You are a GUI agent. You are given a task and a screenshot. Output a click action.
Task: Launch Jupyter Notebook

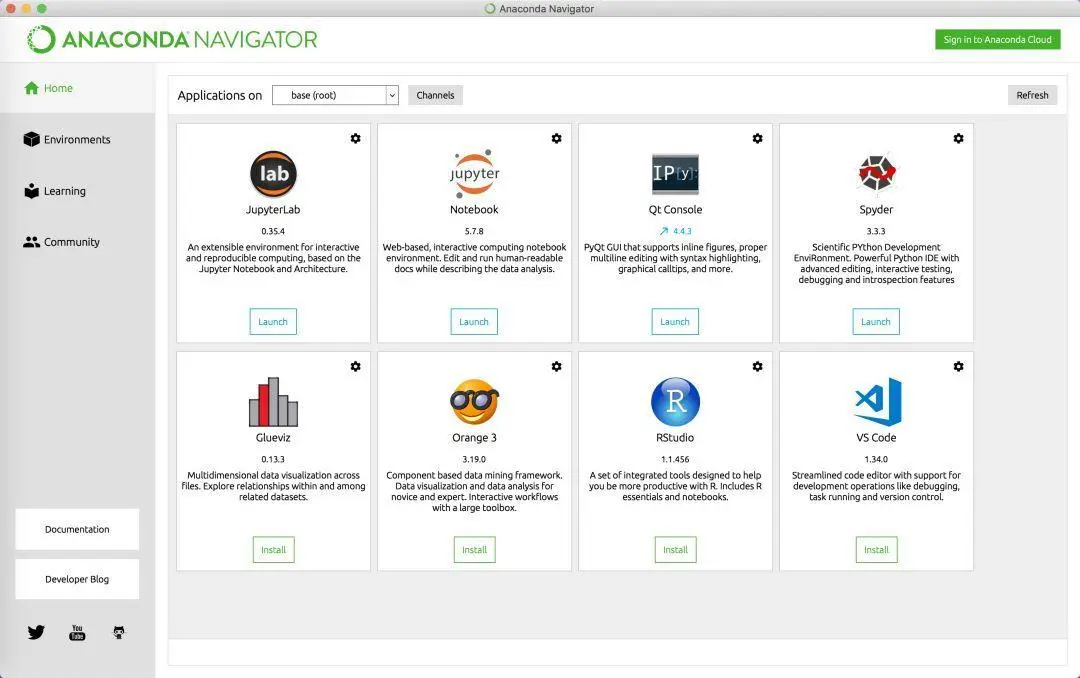point(474,322)
